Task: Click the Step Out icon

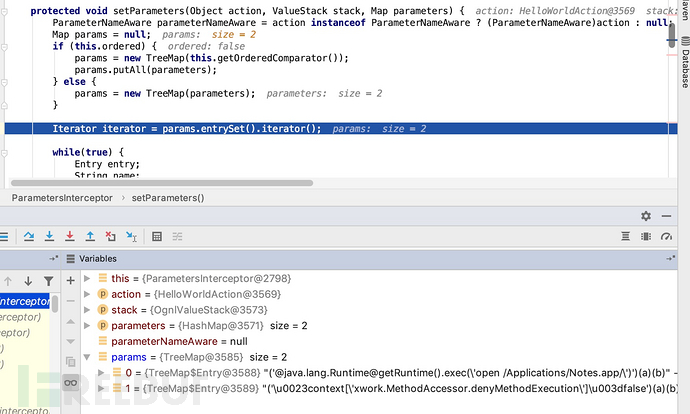Action: [x=90, y=236]
